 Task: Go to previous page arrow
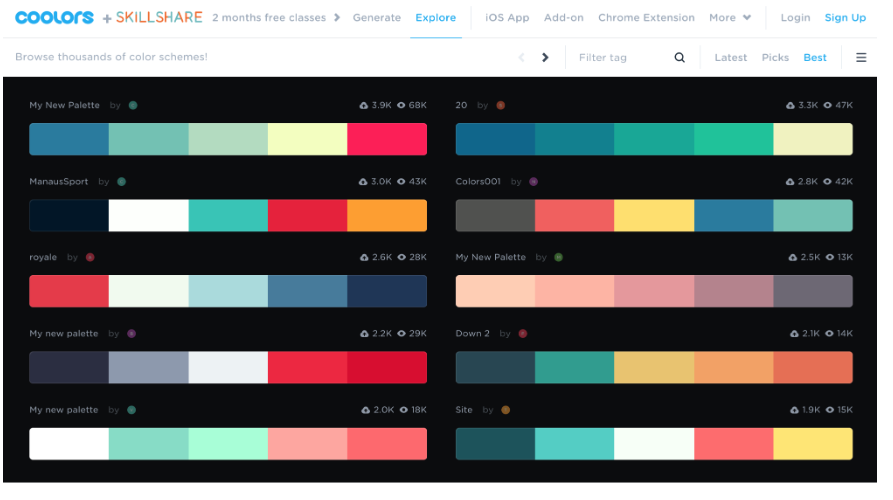point(521,58)
